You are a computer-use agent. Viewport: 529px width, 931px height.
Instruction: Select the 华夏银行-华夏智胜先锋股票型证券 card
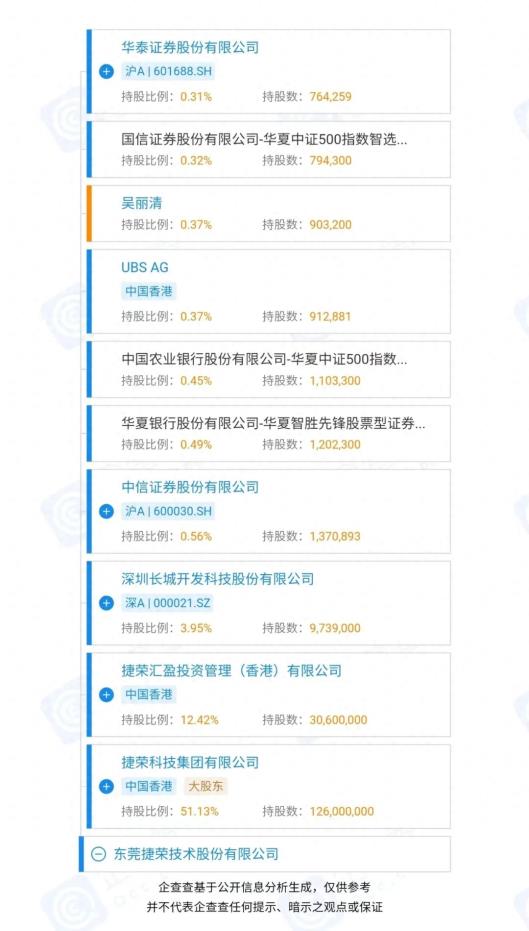pyautogui.click(x=268, y=433)
